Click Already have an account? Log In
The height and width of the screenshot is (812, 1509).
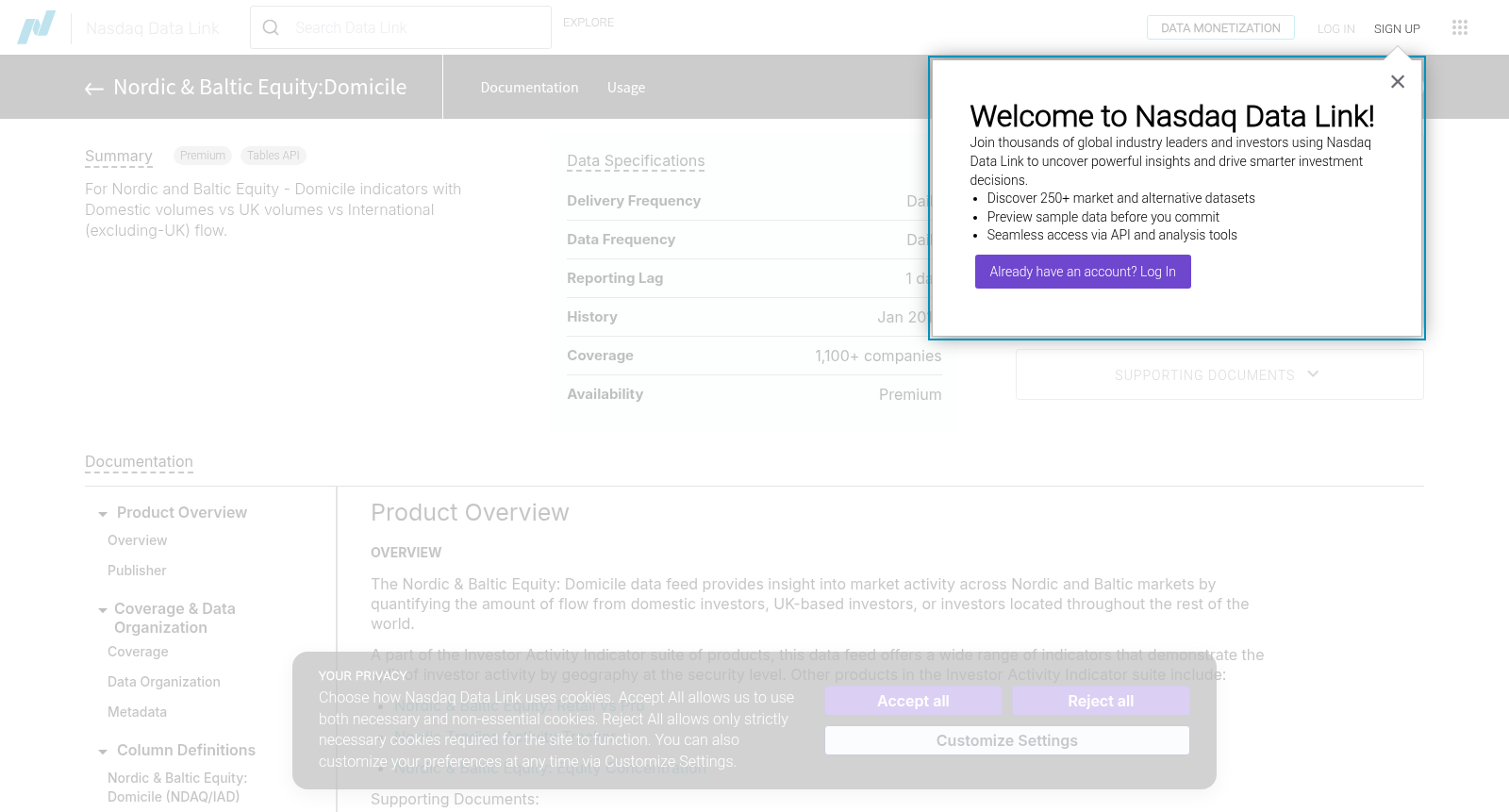point(1083,272)
